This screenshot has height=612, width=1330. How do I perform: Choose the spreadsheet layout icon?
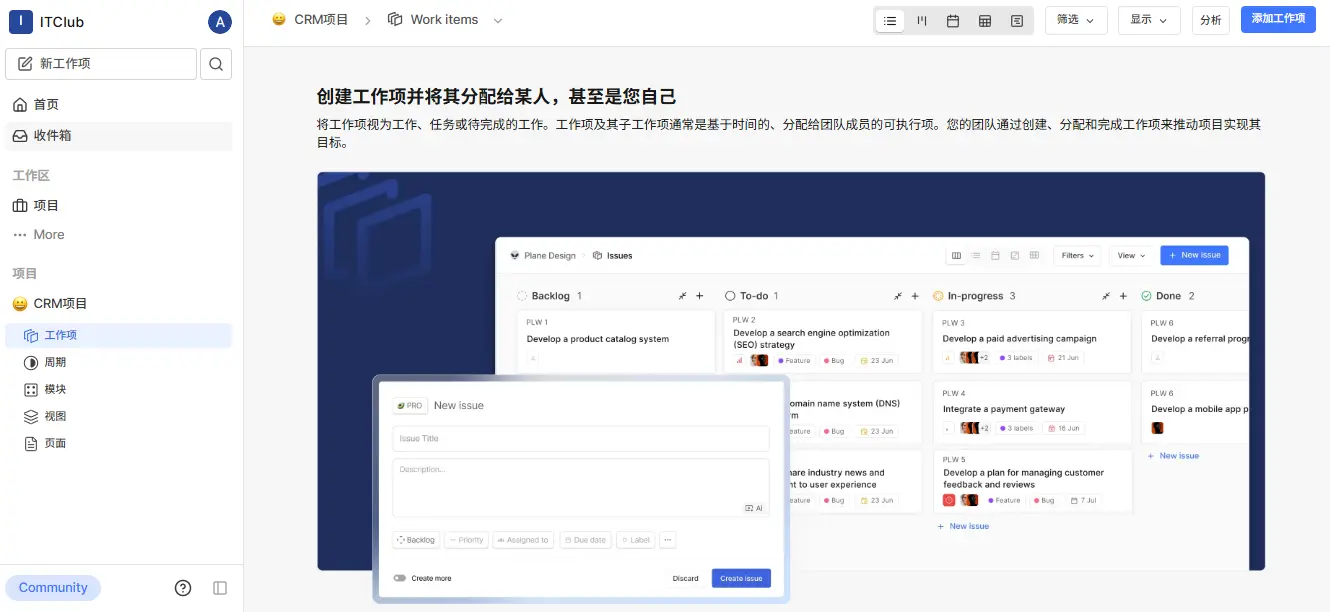click(x=985, y=21)
